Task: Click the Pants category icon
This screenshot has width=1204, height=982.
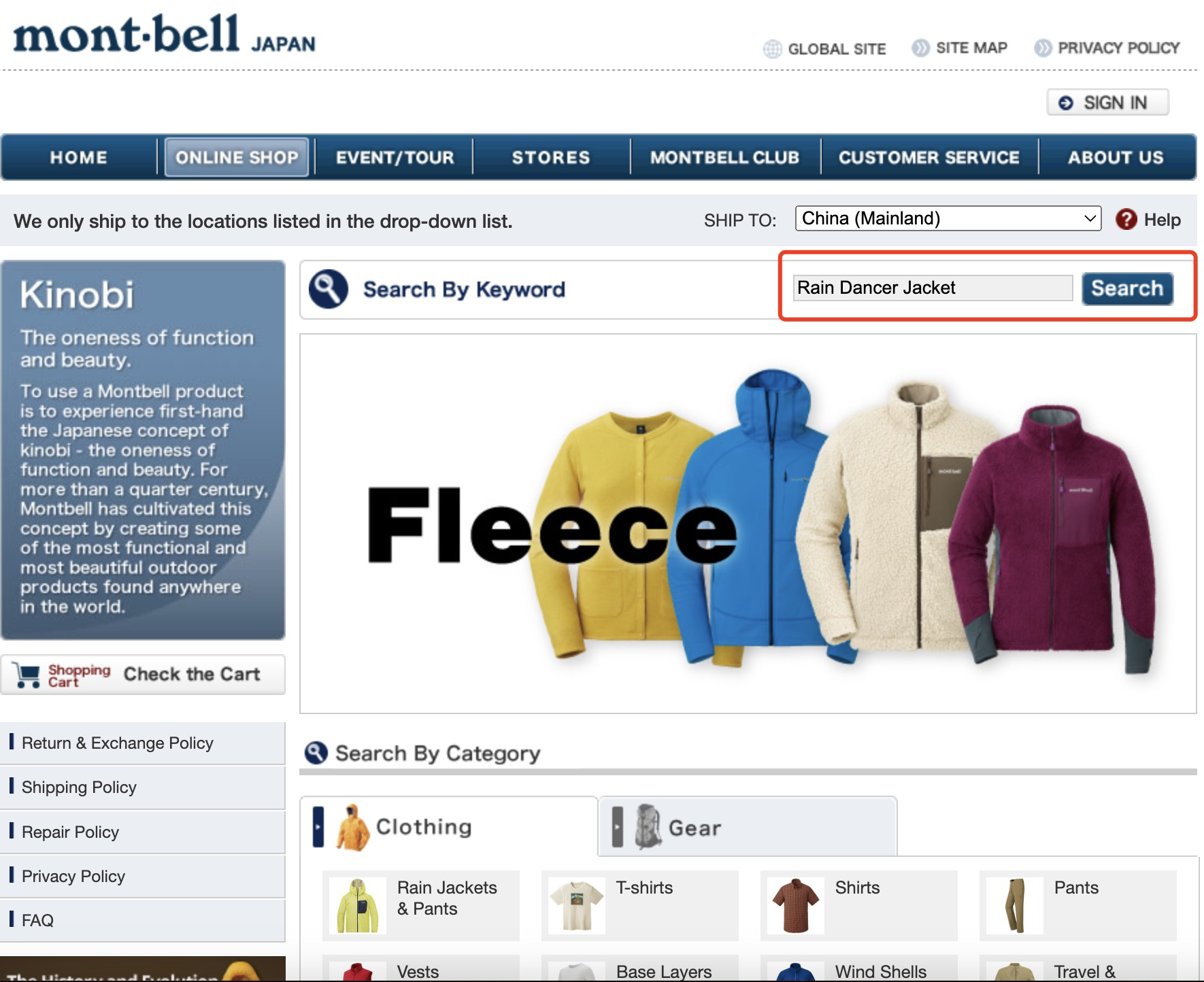Action: tap(1015, 906)
